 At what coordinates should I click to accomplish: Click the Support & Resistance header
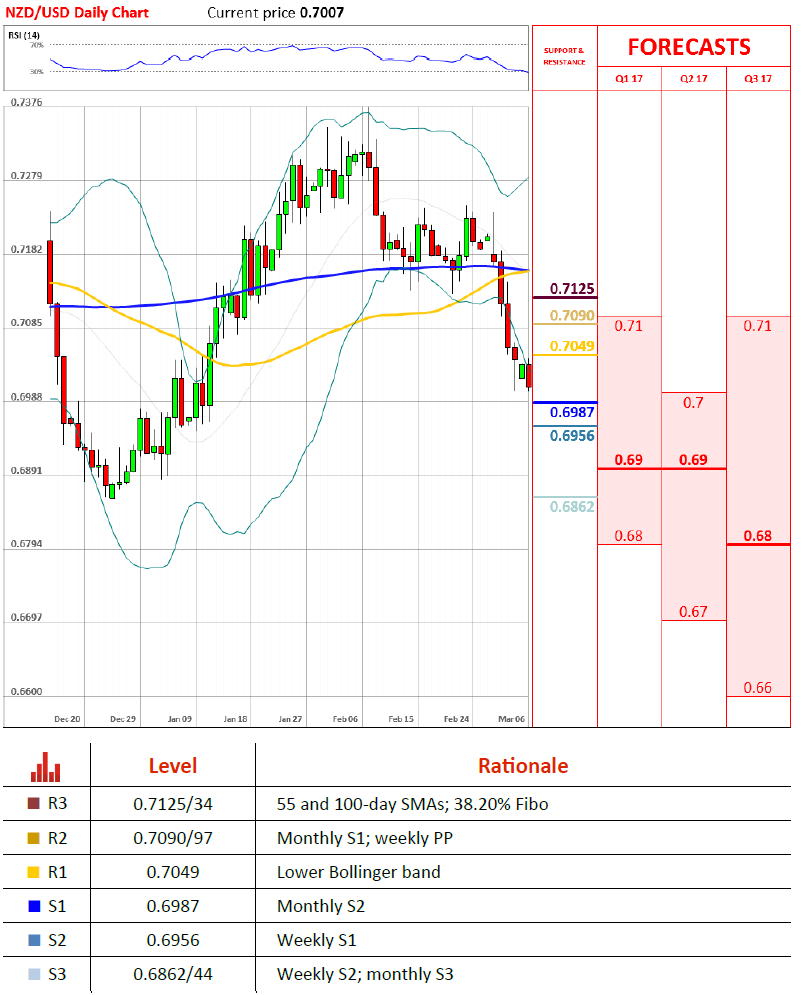tap(564, 56)
